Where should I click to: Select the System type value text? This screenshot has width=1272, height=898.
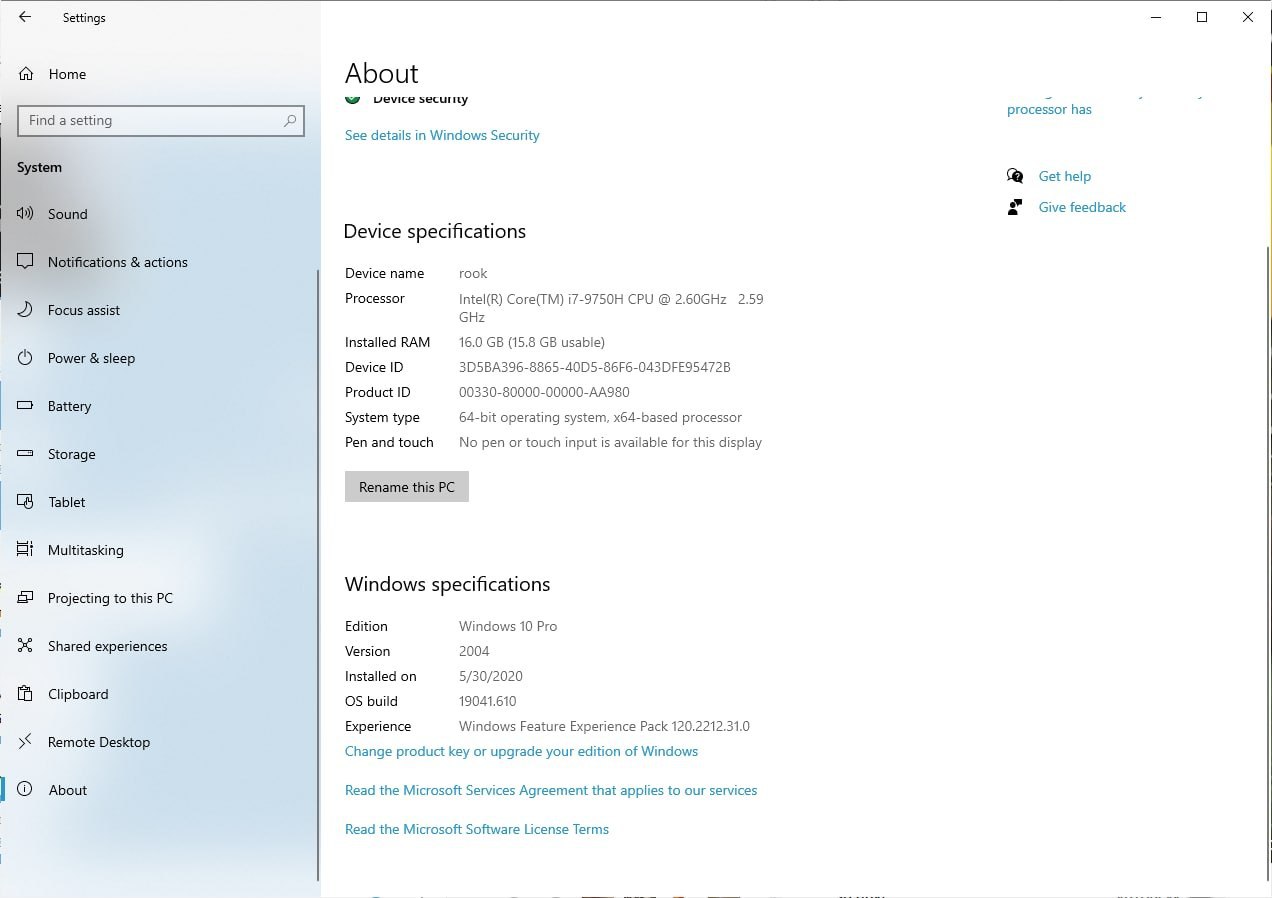pyautogui.click(x=600, y=417)
